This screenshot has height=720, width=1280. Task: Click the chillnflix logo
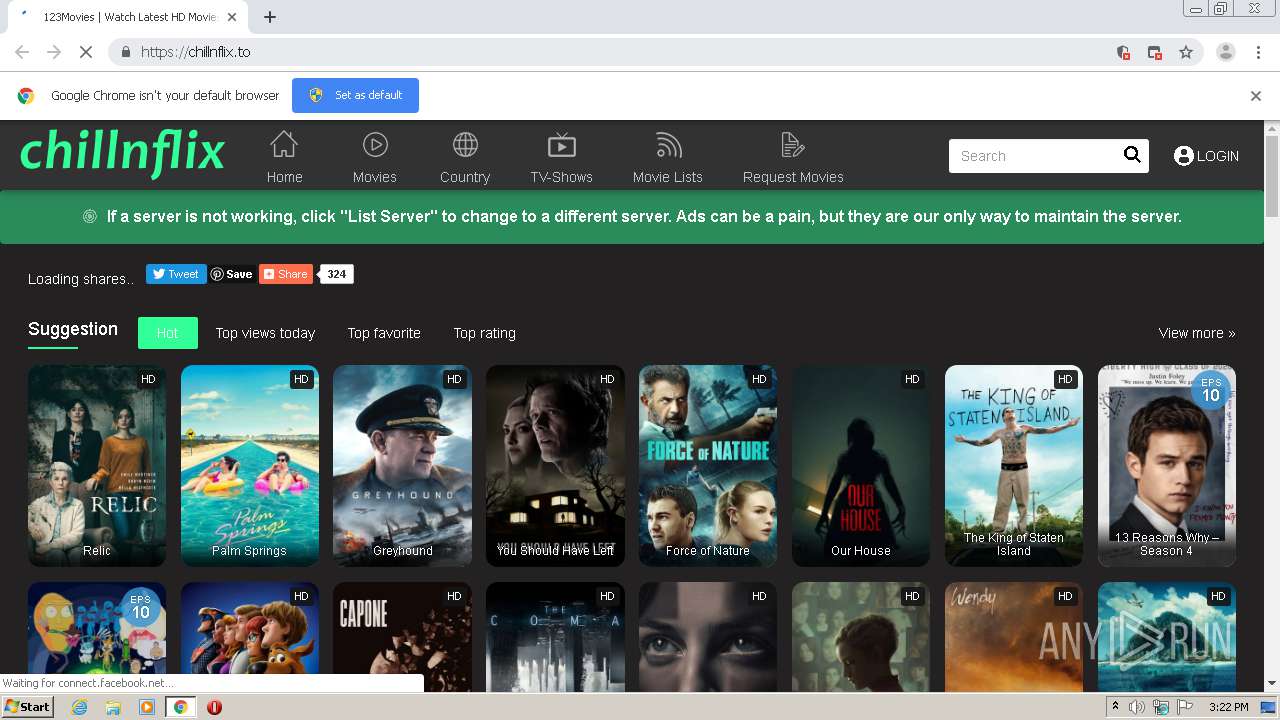[x=122, y=153]
